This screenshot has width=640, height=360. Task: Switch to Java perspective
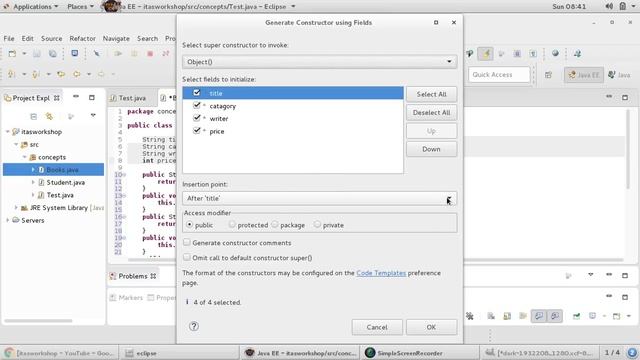(x=619, y=75)
